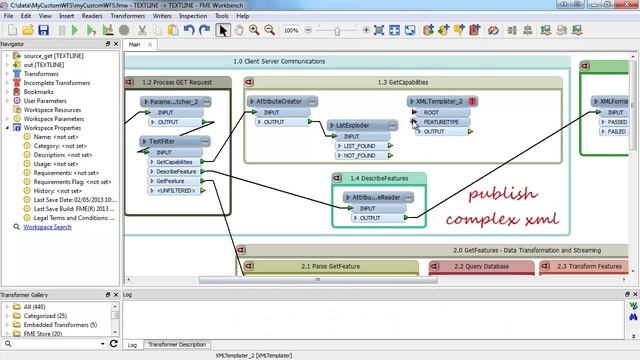Screen dimensions: 640x360
Task: Select the Categorized (25) gallery folder
Action: point(45,316)
